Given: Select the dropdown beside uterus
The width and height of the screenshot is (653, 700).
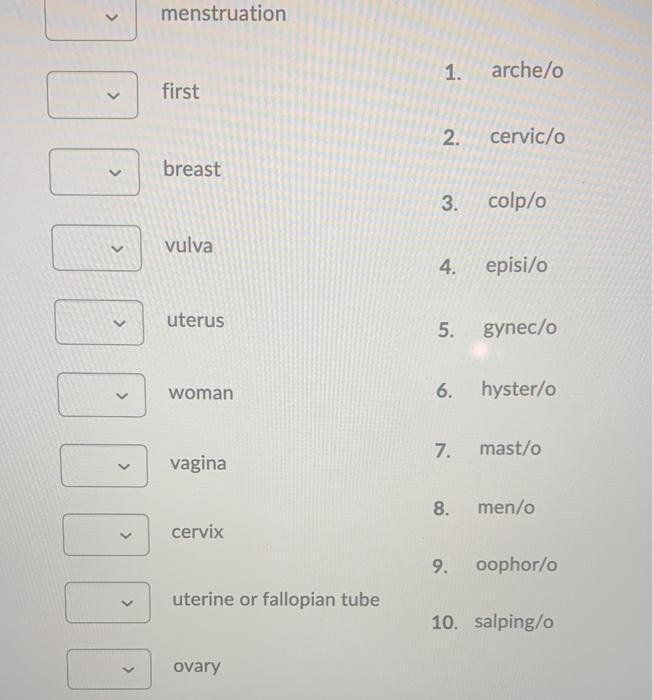Looking at the screenshot, I should 100,322.
